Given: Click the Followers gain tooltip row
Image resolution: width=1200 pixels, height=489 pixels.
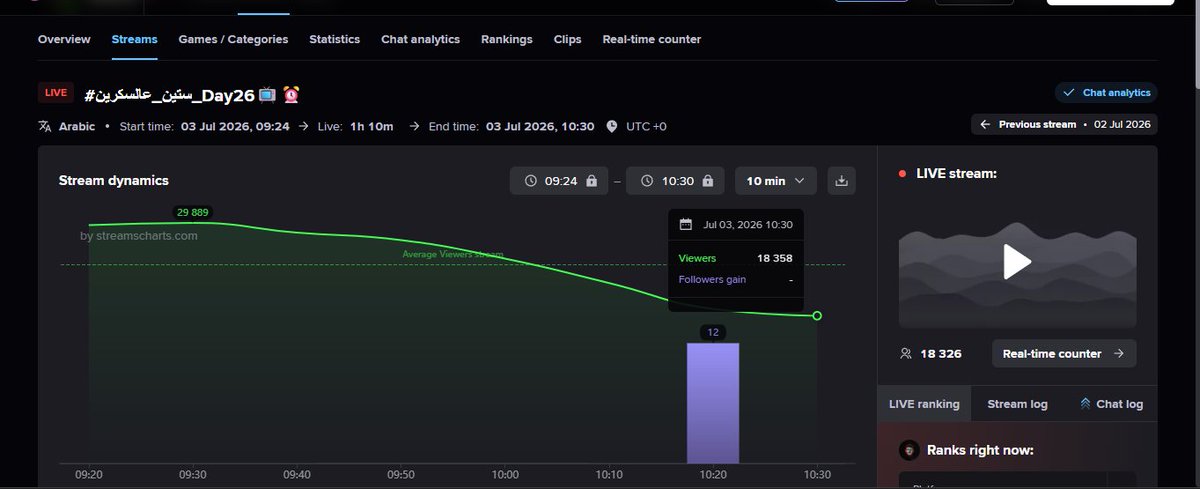Looking at the screenshot, I should click(x=736, y=279).
